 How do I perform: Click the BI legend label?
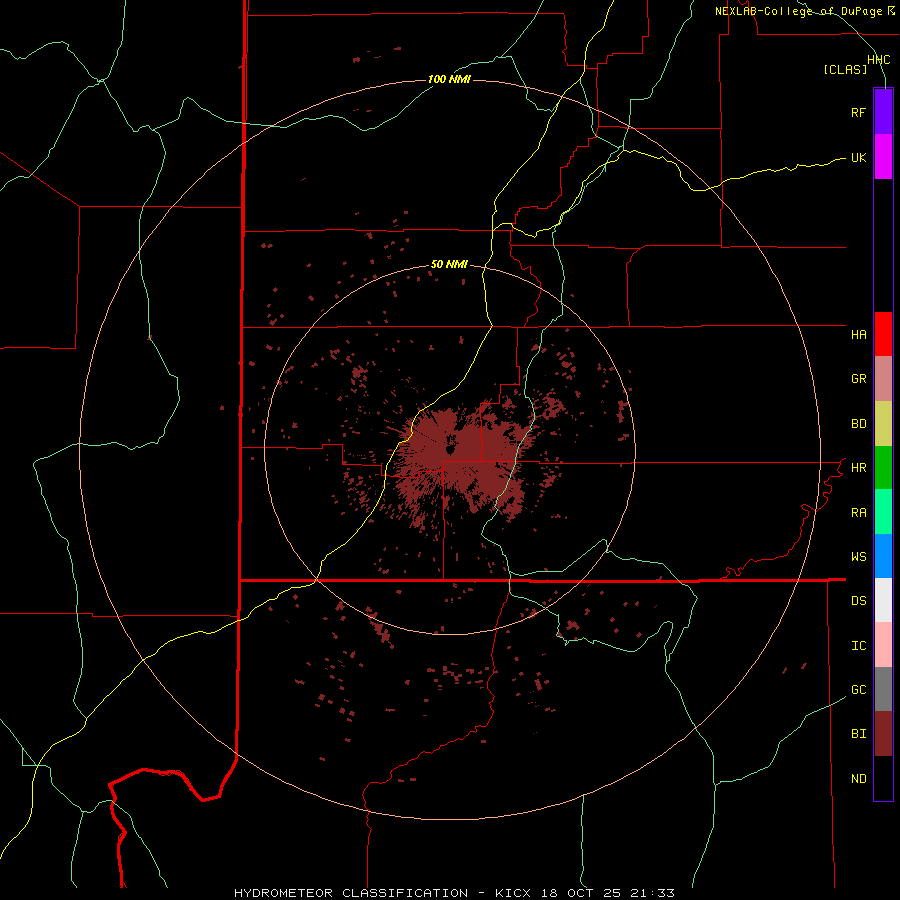coord(858,734)
